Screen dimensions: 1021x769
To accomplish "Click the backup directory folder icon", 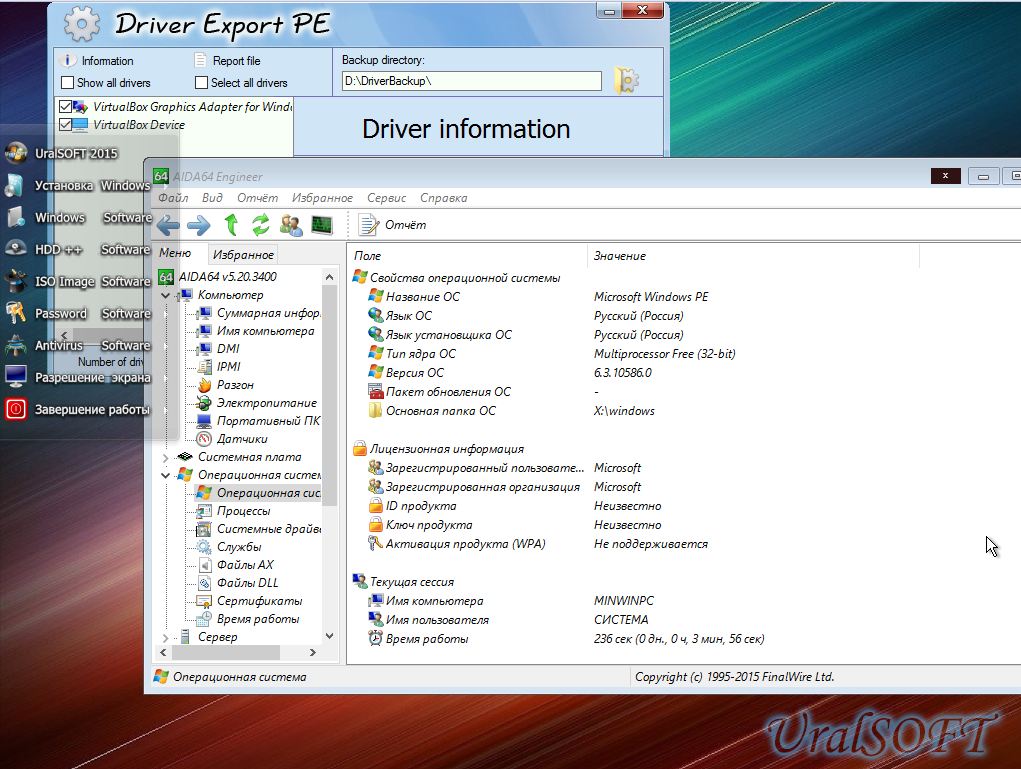I will tap(626, 81).
